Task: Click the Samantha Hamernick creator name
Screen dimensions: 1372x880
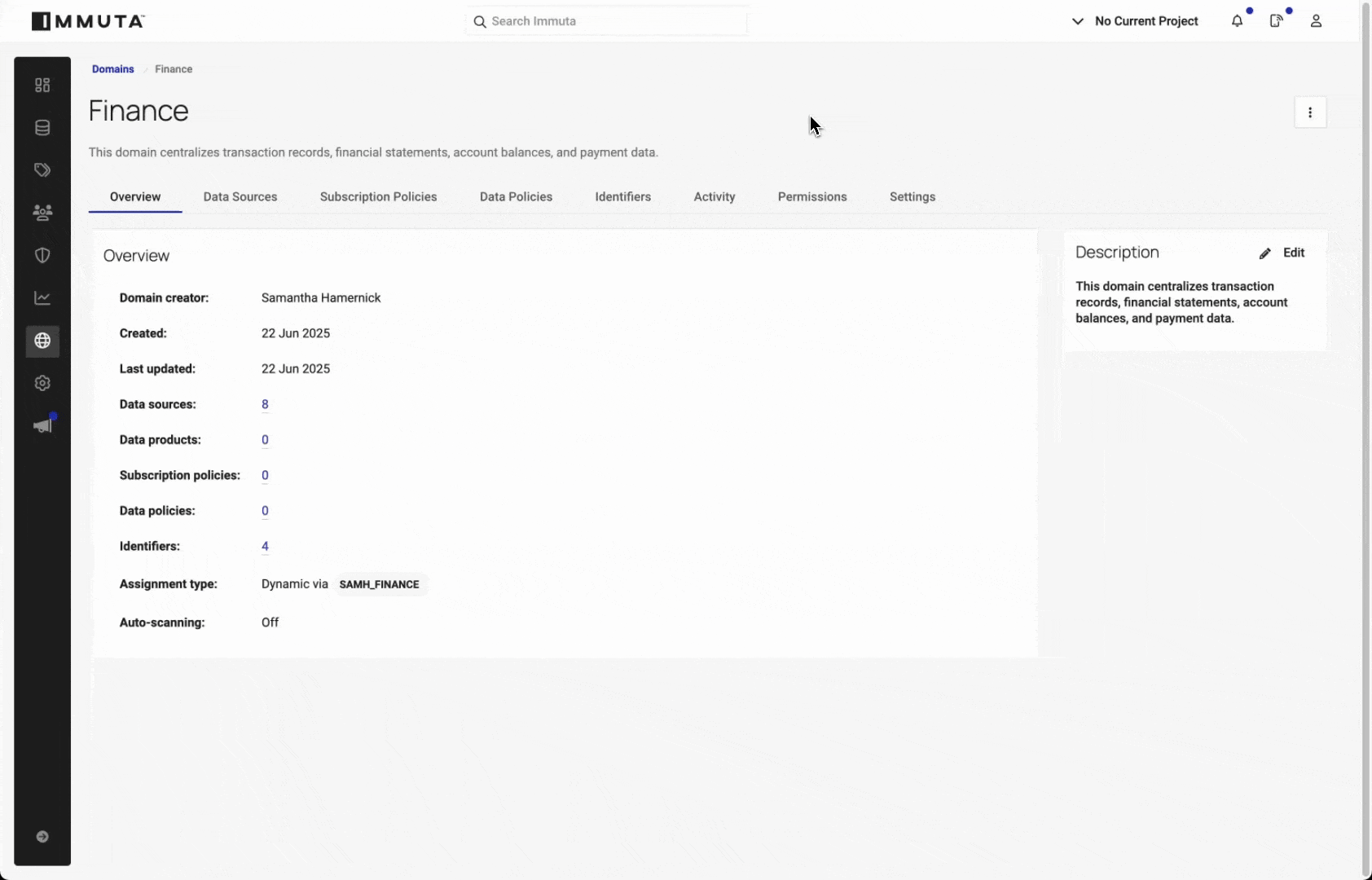Action: [x=321, y=298]
